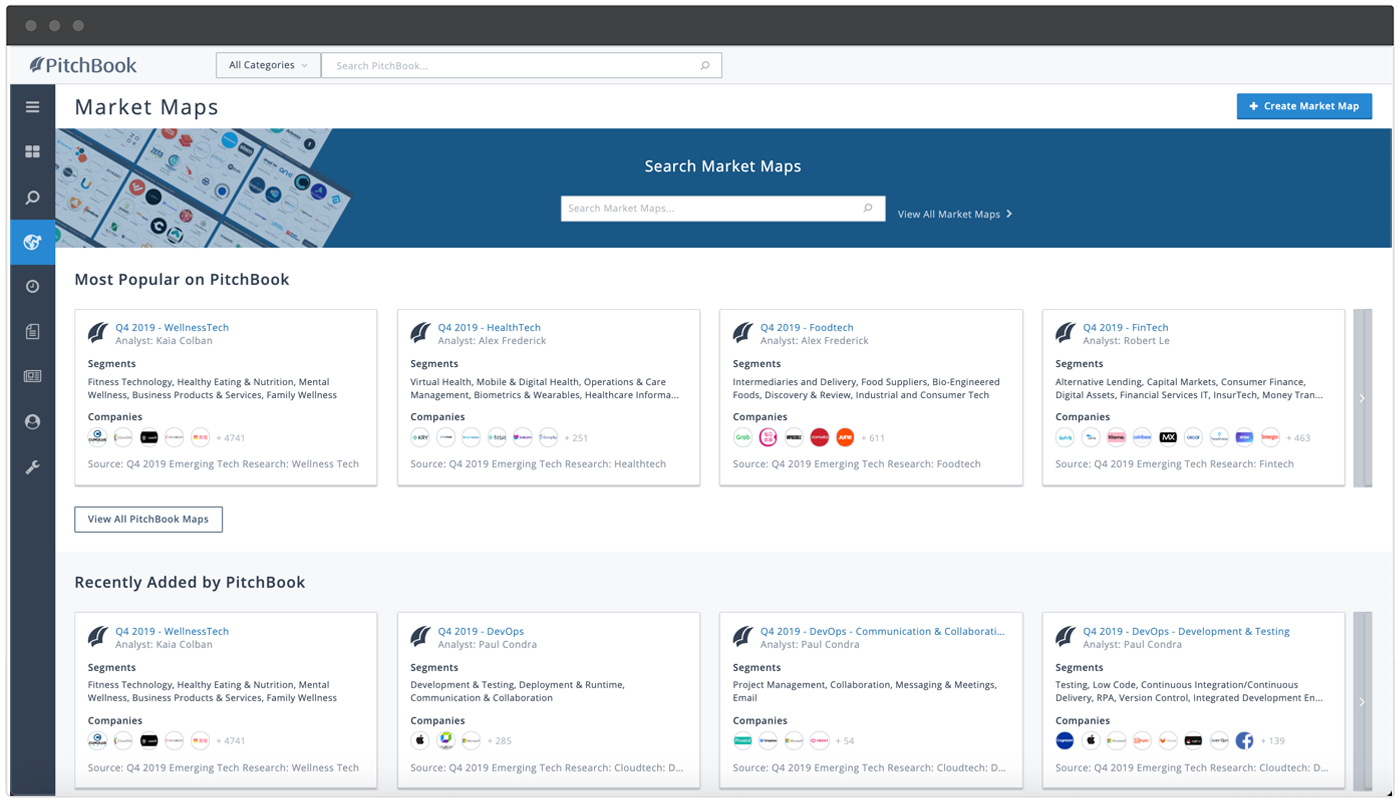
Task: Open Q4 2019 - WellnessTech in Recently Added
Action: 172,631
